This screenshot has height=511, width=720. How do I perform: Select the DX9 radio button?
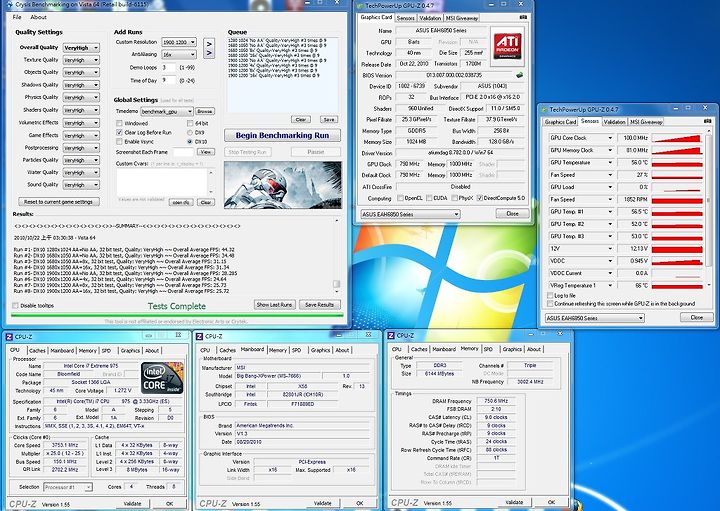[190, 132]
